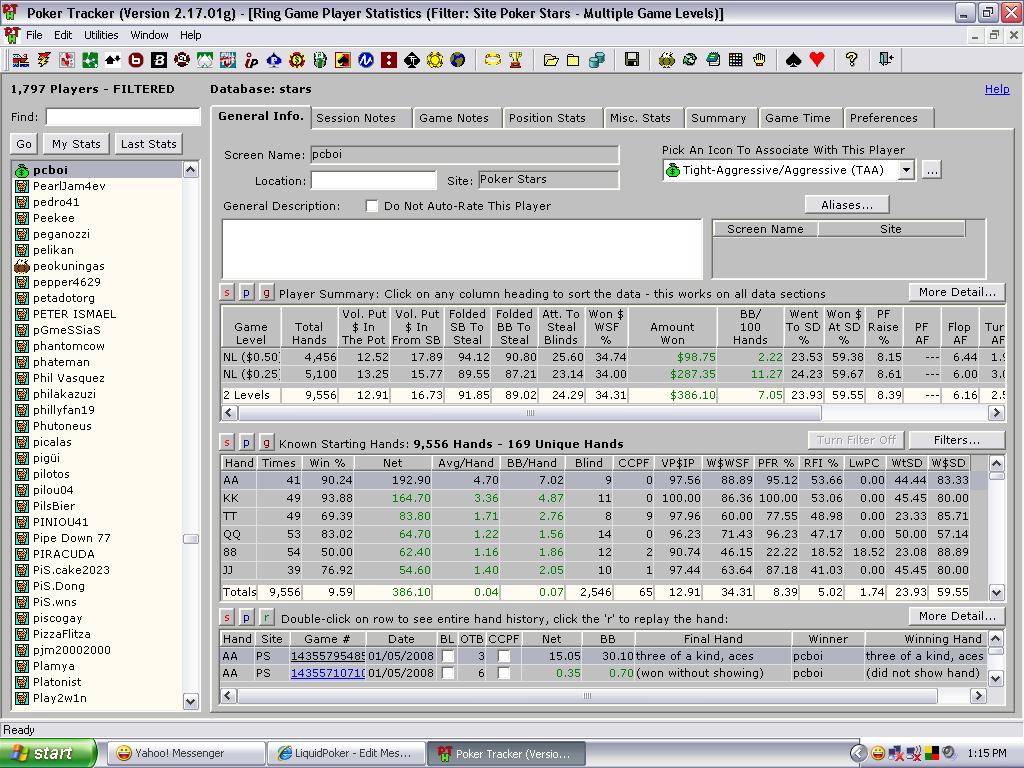Click the Player Summary horizontal scrollbar thumb
1024x768 pixels.
(x=530, y=413)
